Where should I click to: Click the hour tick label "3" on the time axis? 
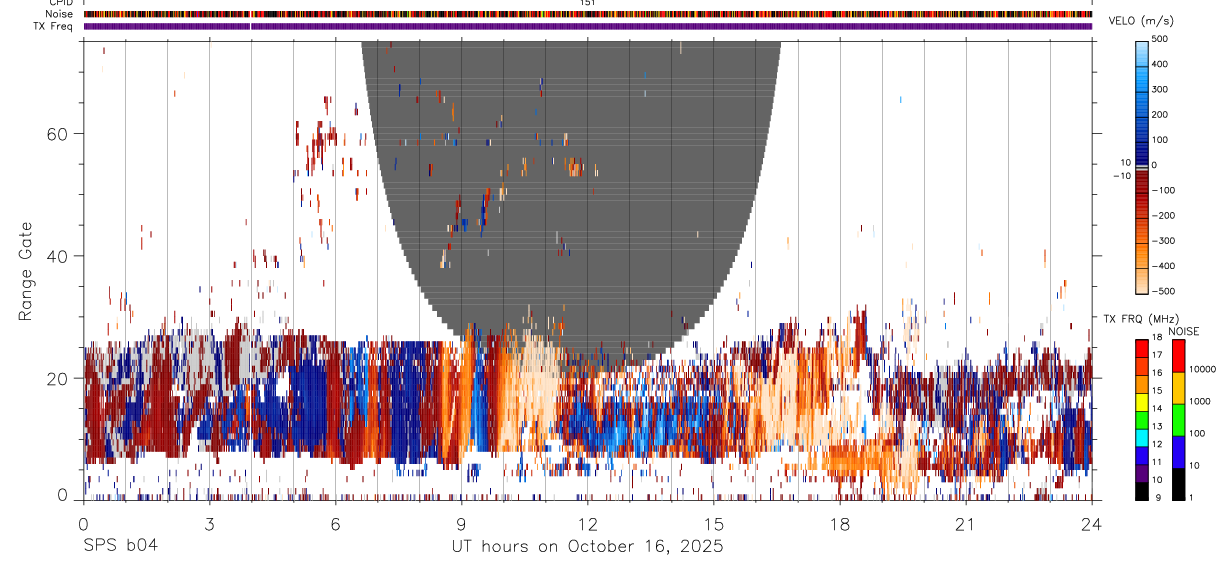[209, 524]
